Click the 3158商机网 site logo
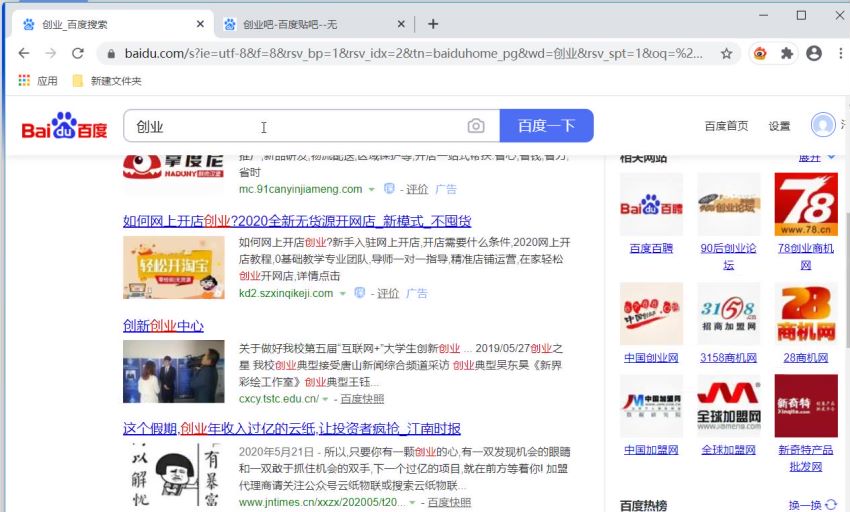The height and width of the screenshot is (512, 850). 729,314
